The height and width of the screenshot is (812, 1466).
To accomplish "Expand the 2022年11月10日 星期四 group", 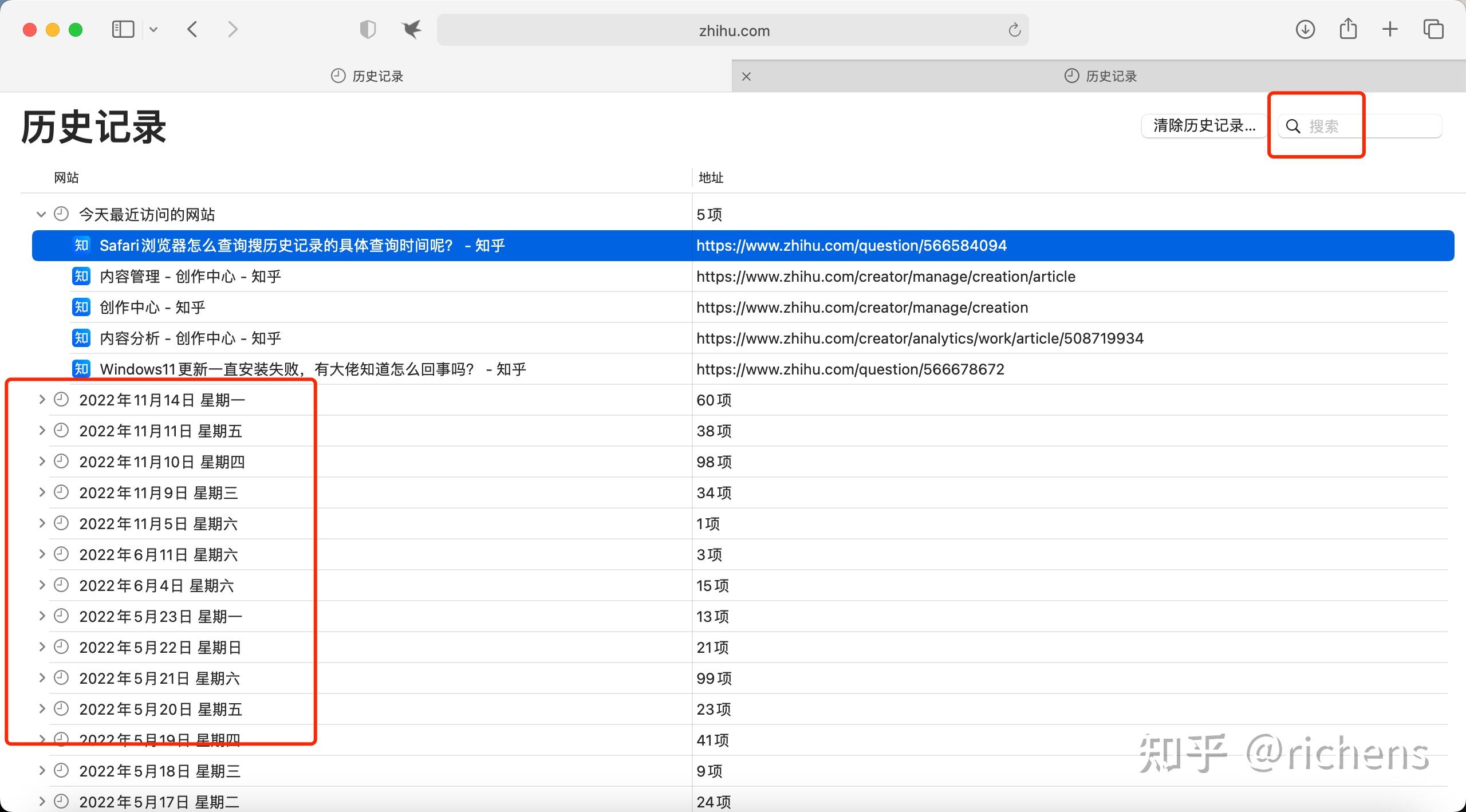I will pos(41,462).
